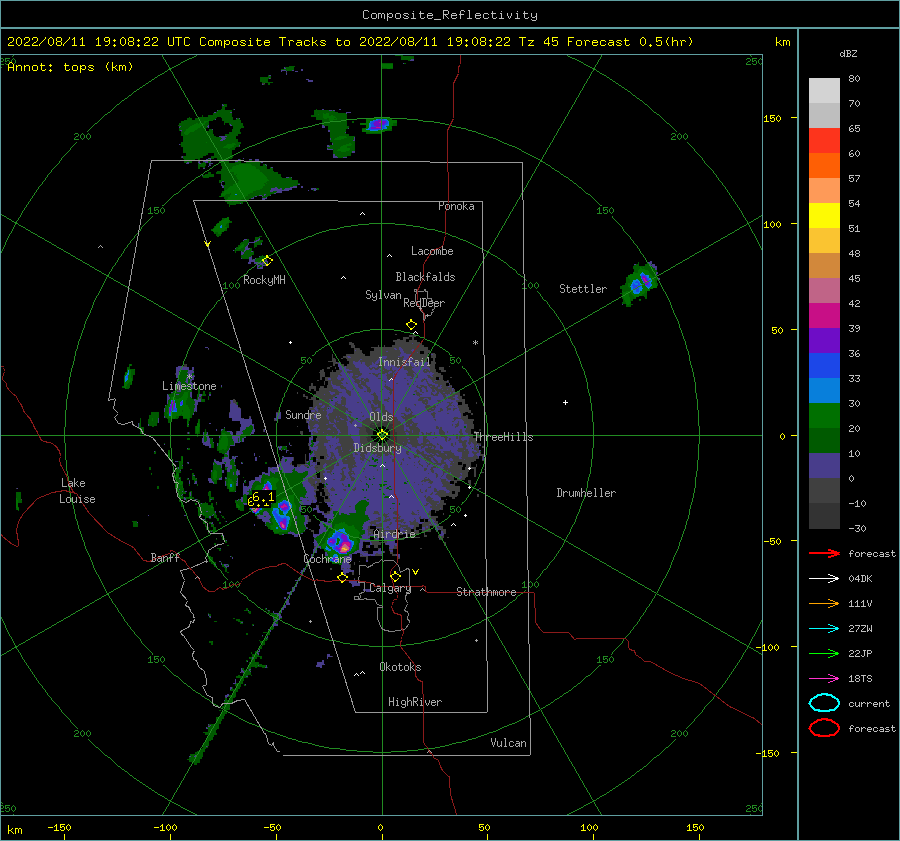Click the yellow diamond marker below Cochrane
The height and width of the screenshot is (841, 900).
pos(342,578)
